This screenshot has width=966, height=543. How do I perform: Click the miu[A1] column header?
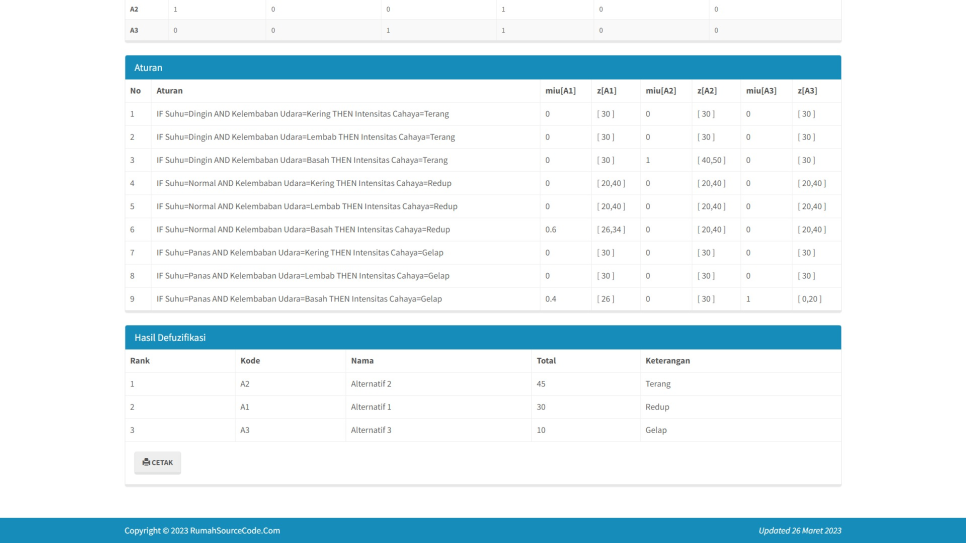(561, 91)
